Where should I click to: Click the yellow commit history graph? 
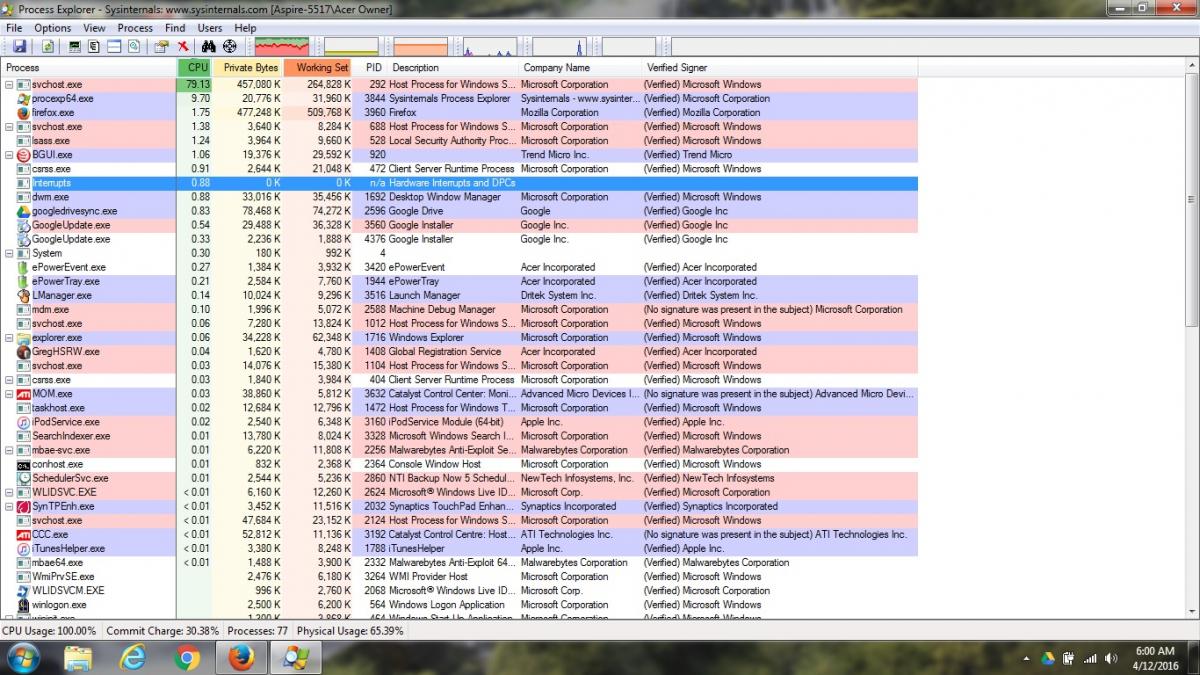pos(351,46)
